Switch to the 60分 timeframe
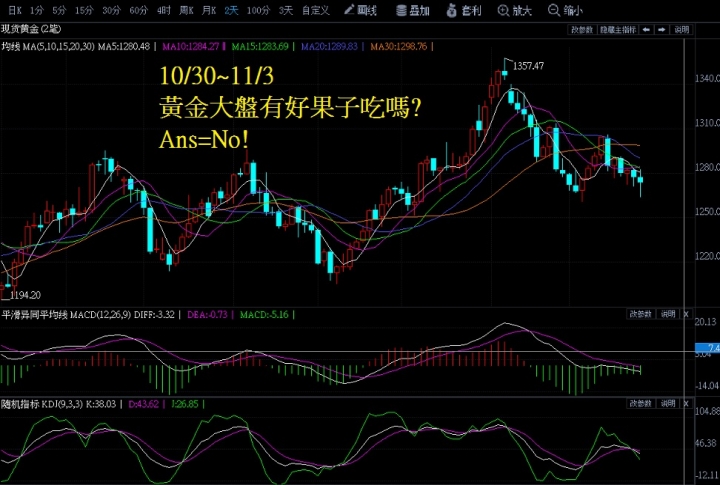The width and height of the screenshot is (720, 485). 139,10
